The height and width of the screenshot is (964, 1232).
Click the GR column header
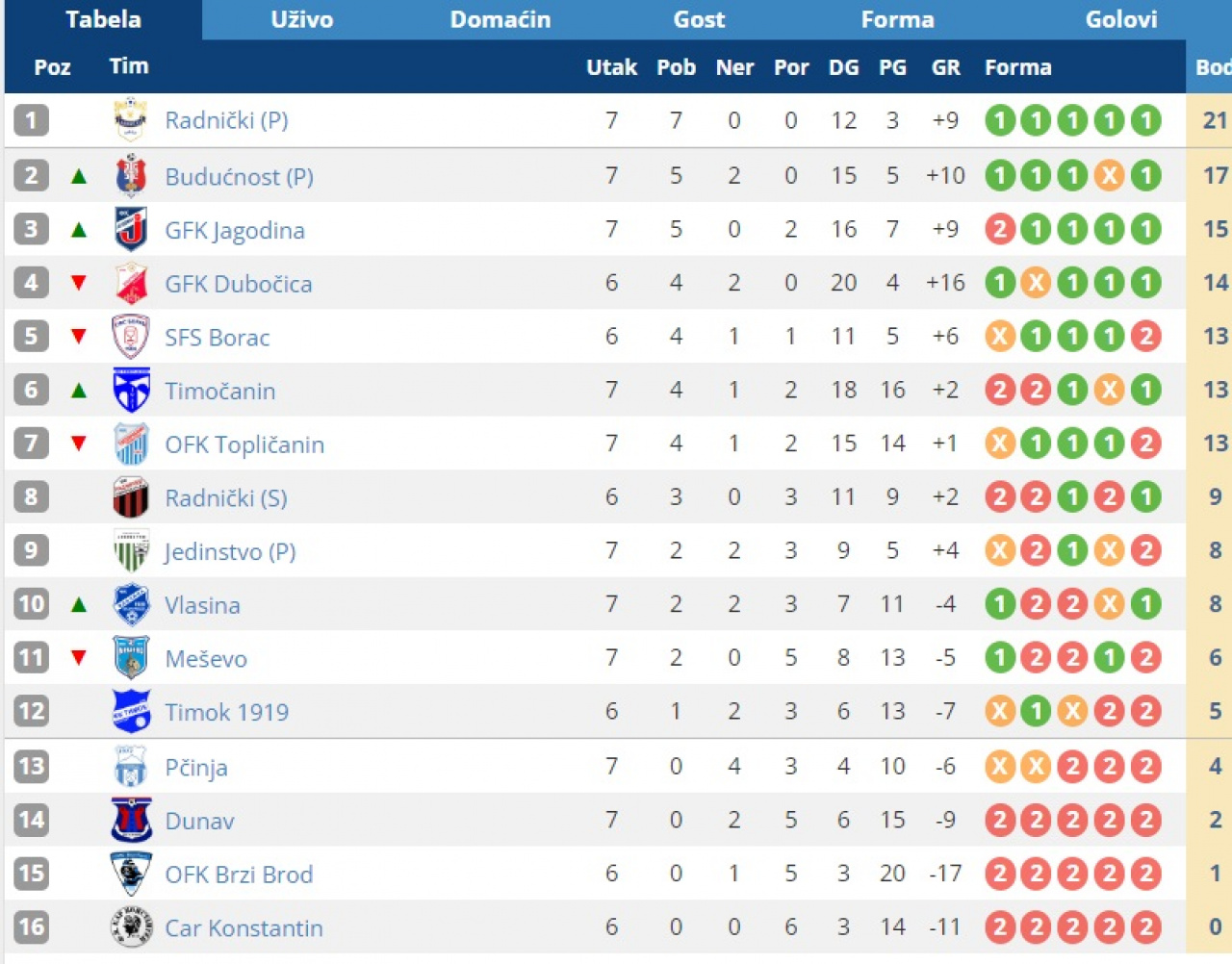click(945, 67)
